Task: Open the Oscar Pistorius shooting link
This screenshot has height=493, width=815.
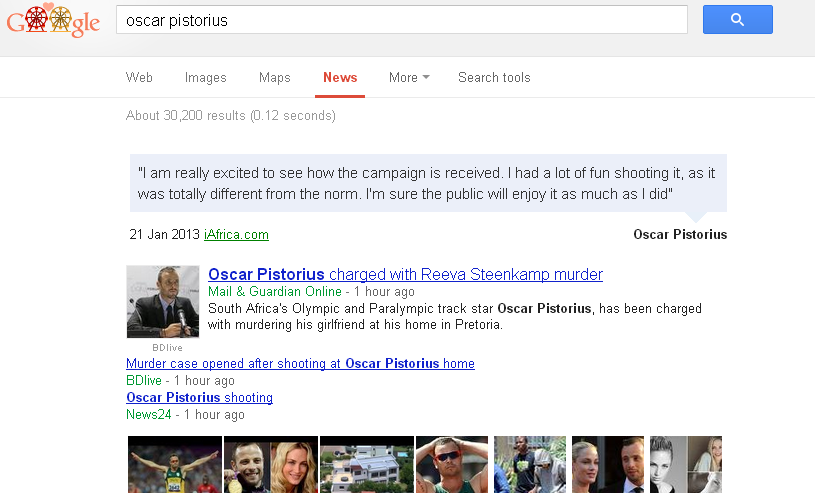Action: (199, 398)
